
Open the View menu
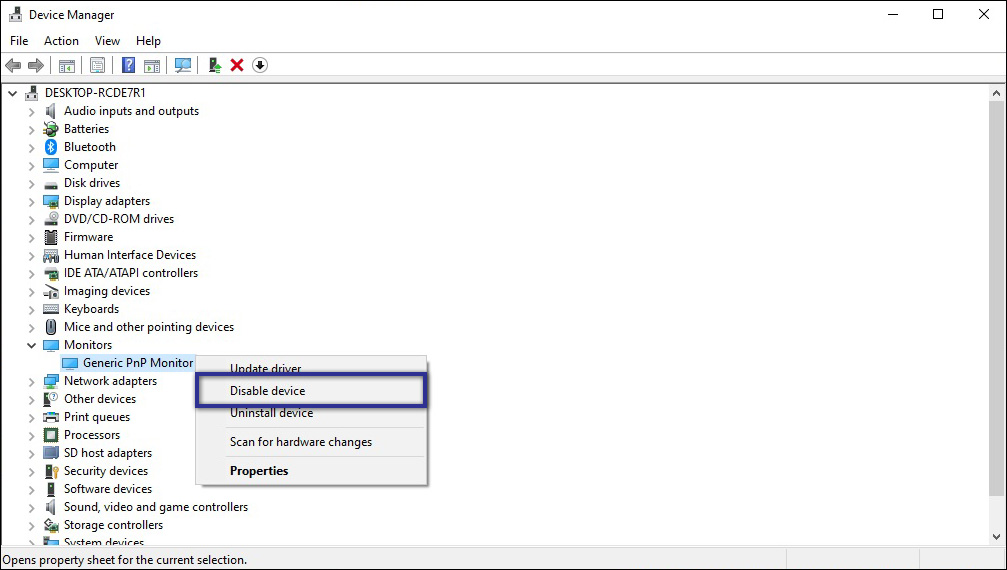tap(107, 41)
